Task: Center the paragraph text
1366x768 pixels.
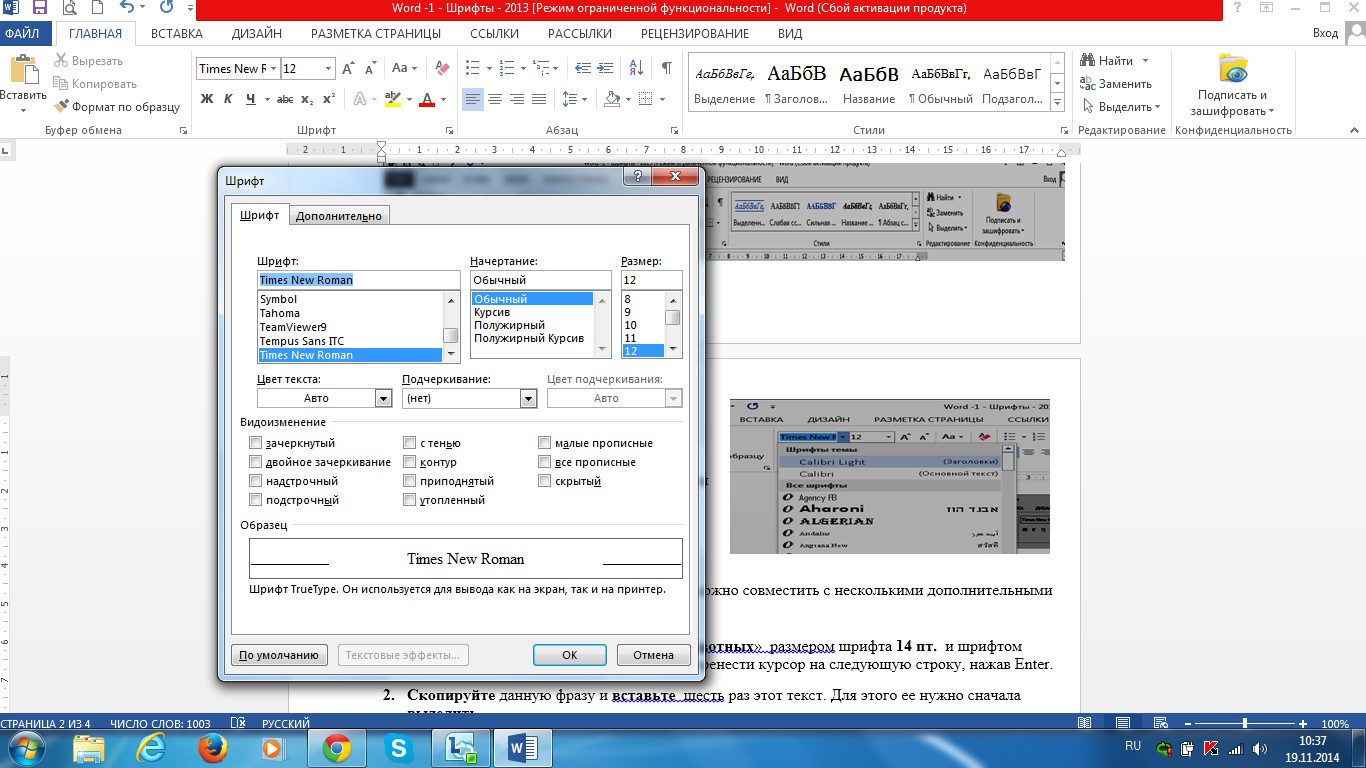Action: coord(495,99)
